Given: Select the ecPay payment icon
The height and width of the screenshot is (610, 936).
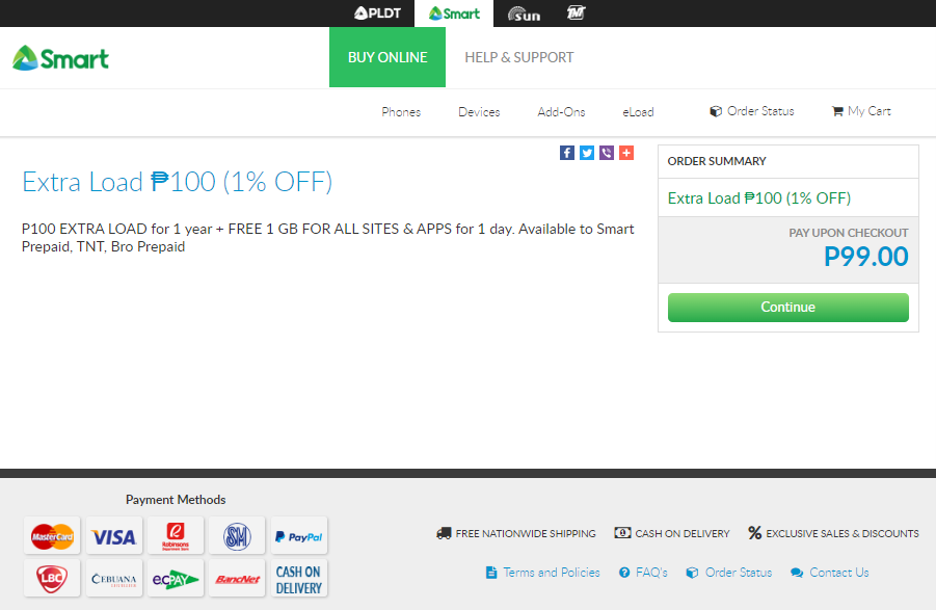Looking at the screenshot, I should pos(176,578).
